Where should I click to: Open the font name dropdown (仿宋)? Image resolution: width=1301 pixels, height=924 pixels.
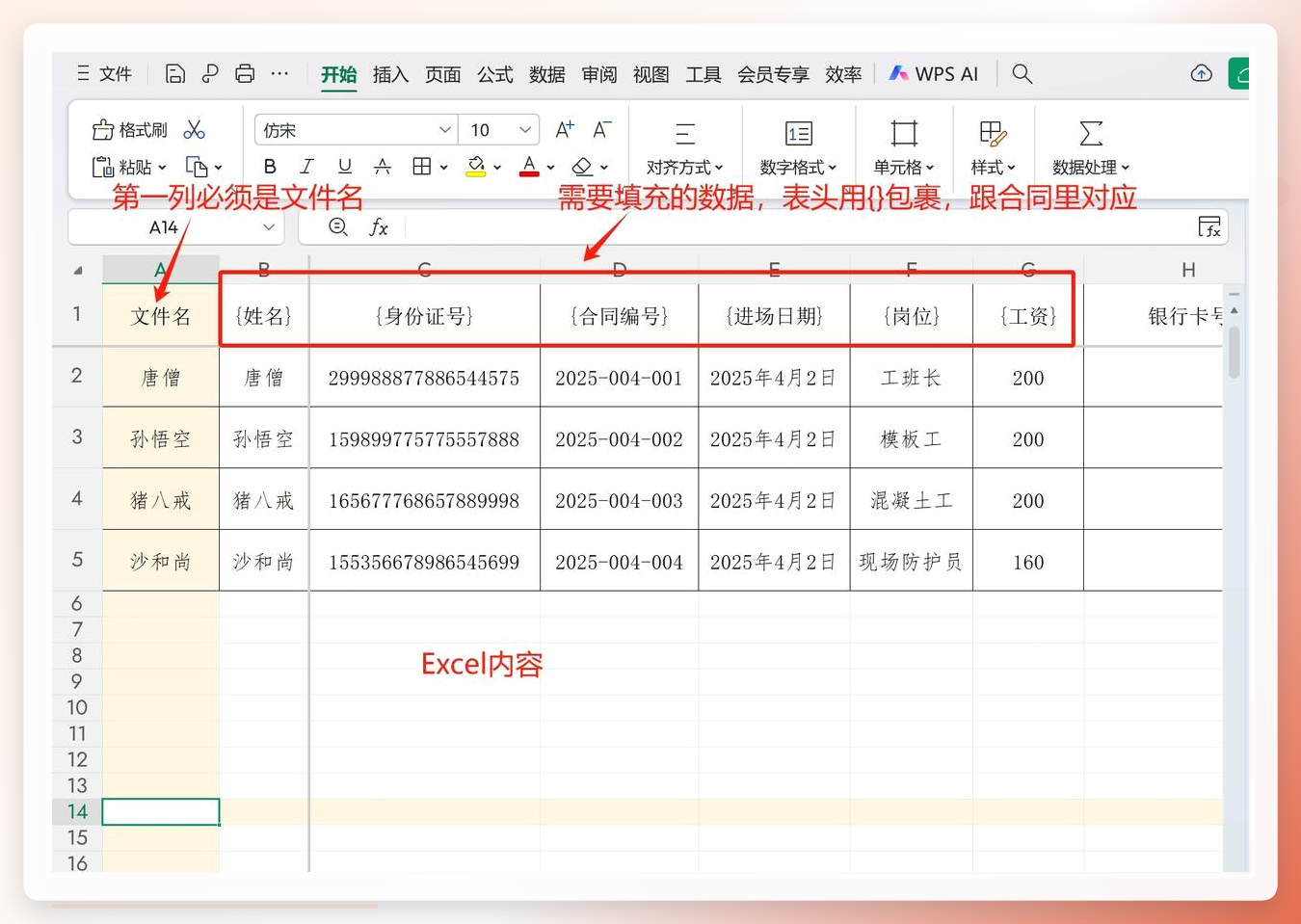444,130
